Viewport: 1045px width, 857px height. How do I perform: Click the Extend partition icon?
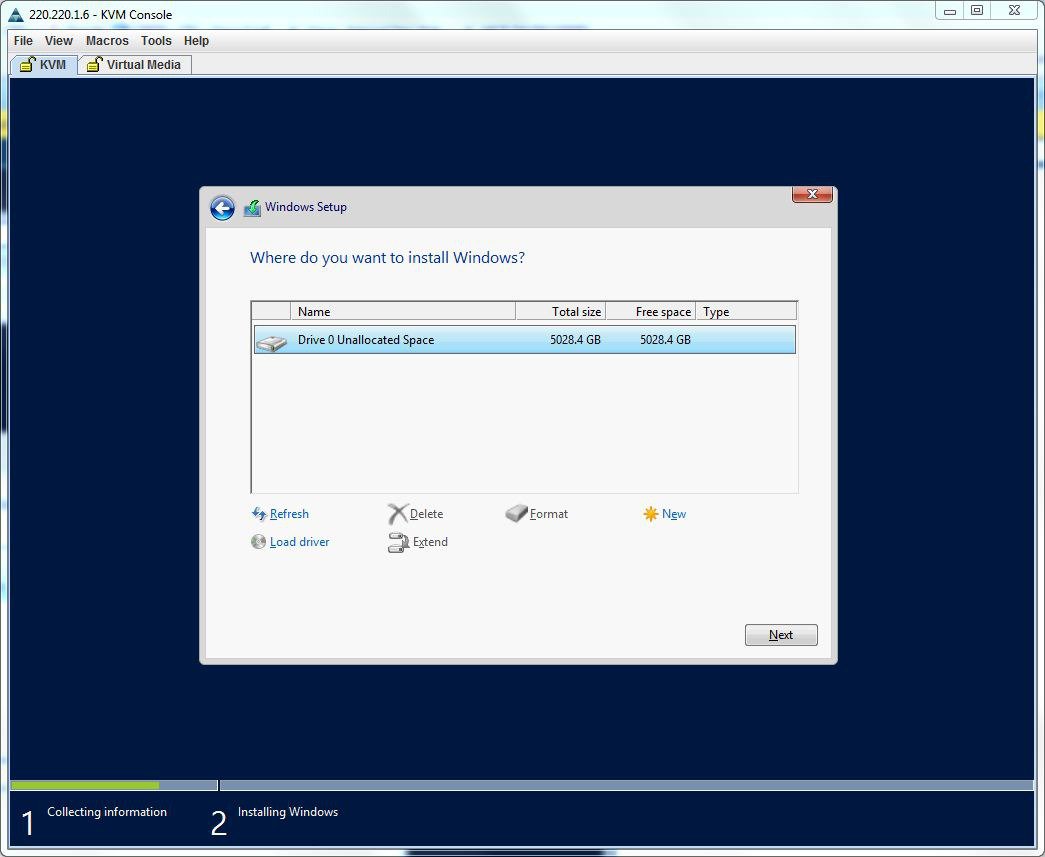click(398, 542)
